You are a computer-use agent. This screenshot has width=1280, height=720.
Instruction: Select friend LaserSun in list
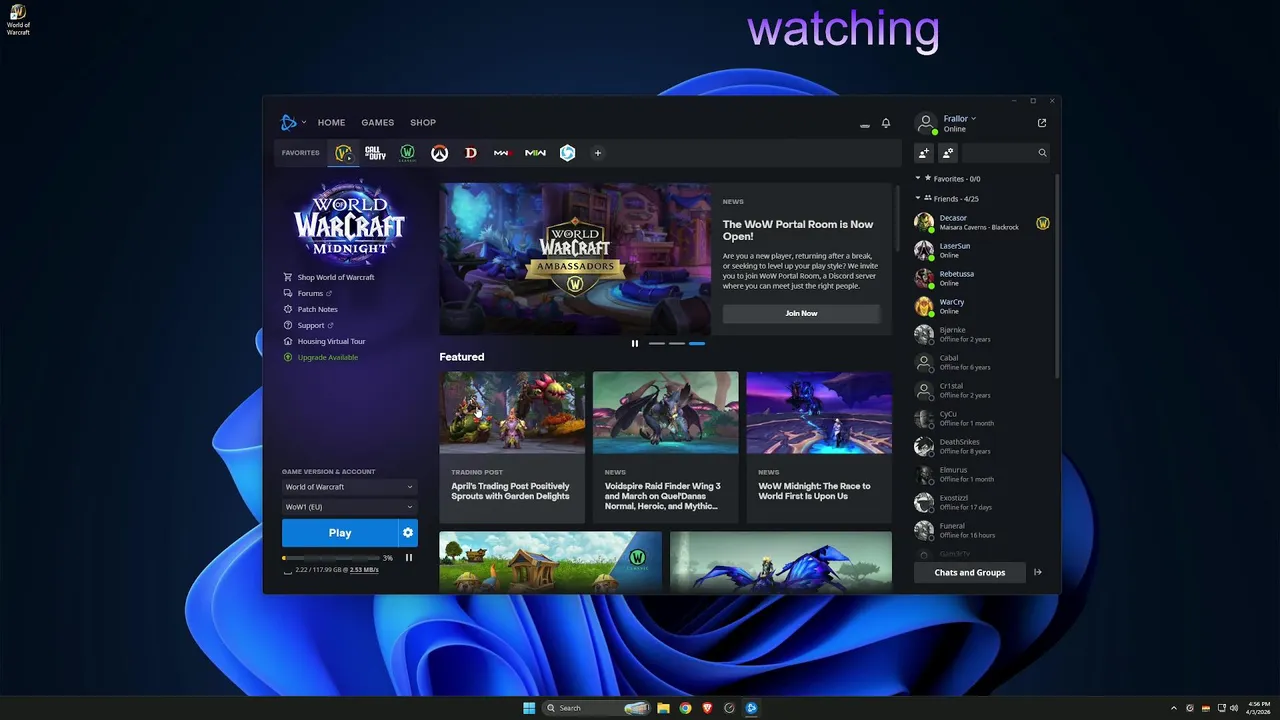(982, 250)
